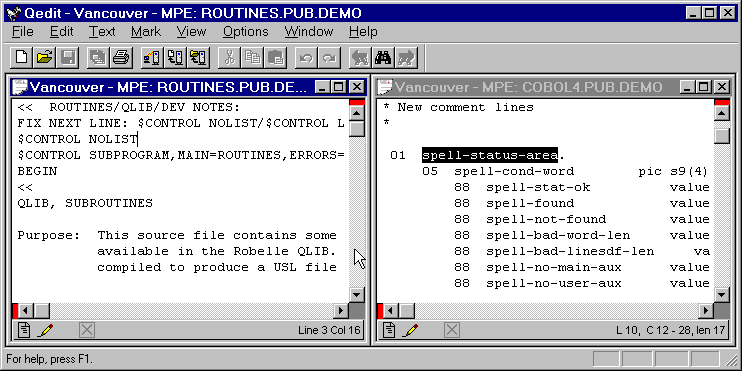Click ROUTINES child window title bar icon

(21, 87)
